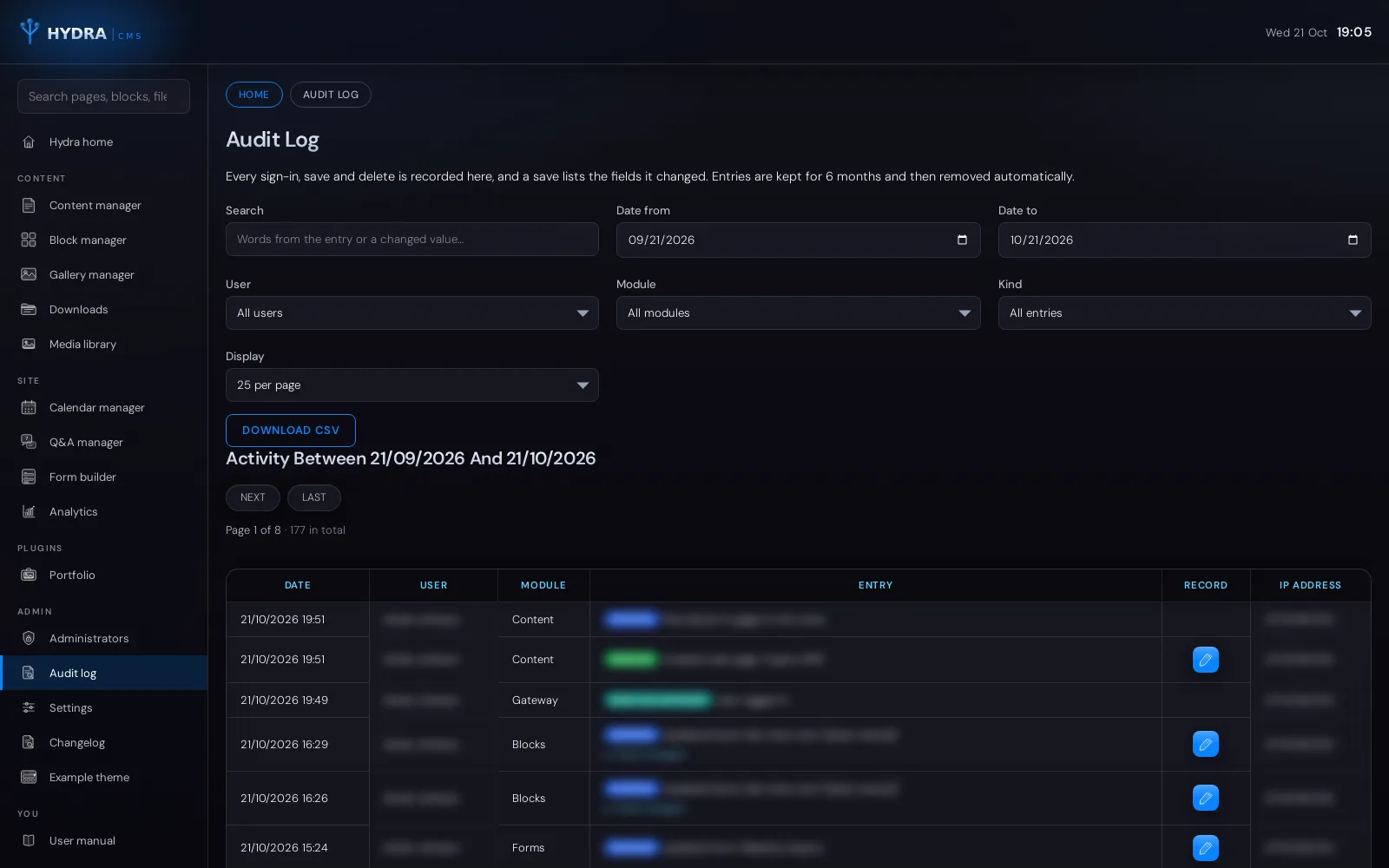Click the DATE column header
This screenshot has height=868, width=1389.
pos(298,585)
